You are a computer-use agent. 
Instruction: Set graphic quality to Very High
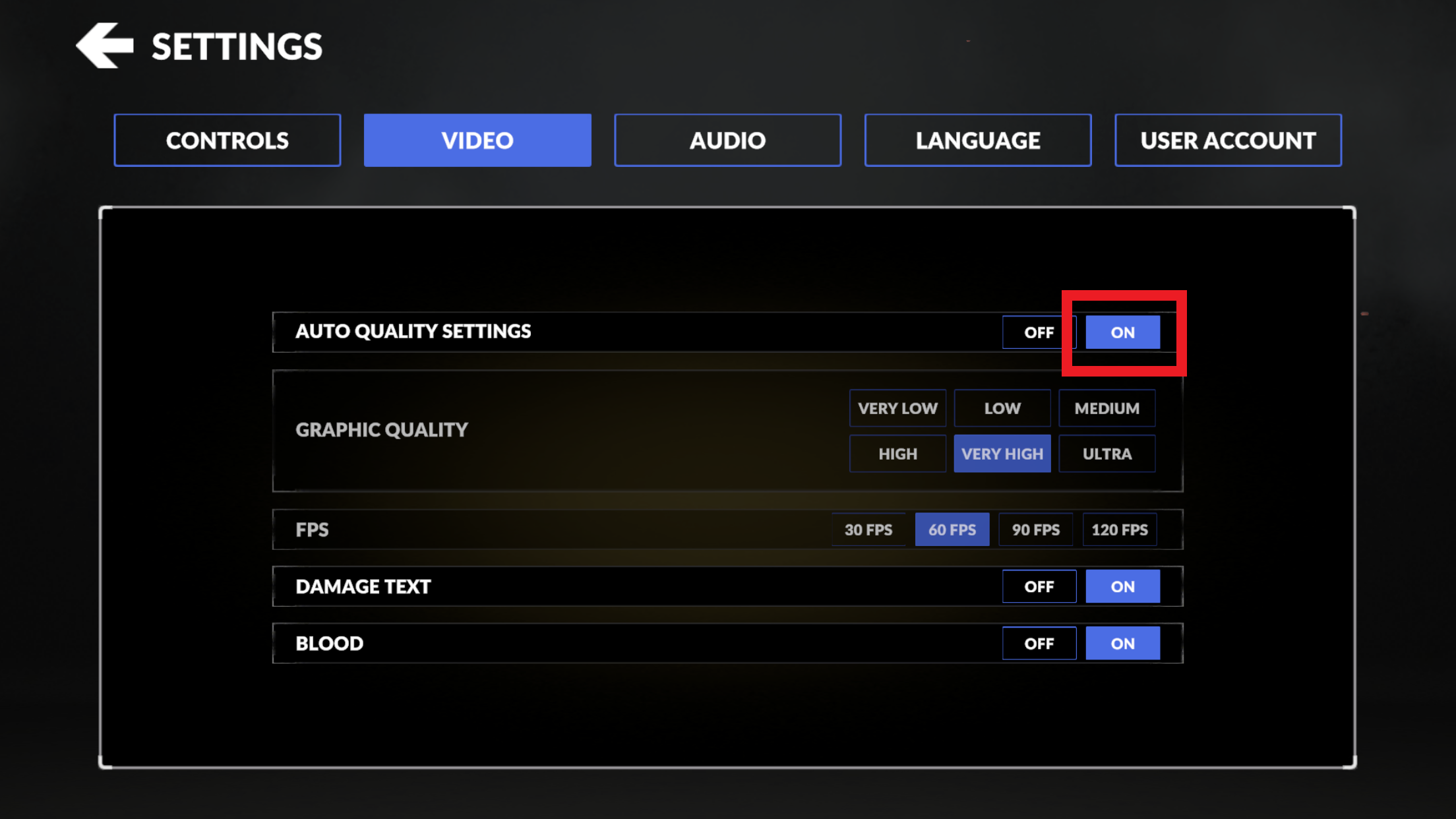1002,454
